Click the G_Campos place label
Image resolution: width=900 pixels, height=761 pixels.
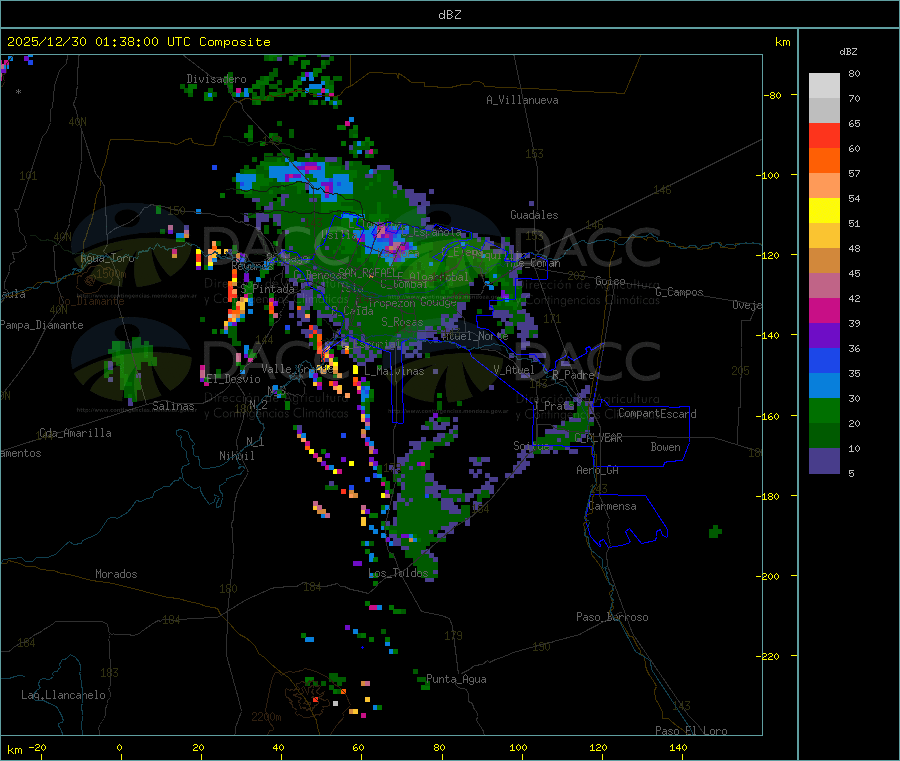tap(679, 292)
